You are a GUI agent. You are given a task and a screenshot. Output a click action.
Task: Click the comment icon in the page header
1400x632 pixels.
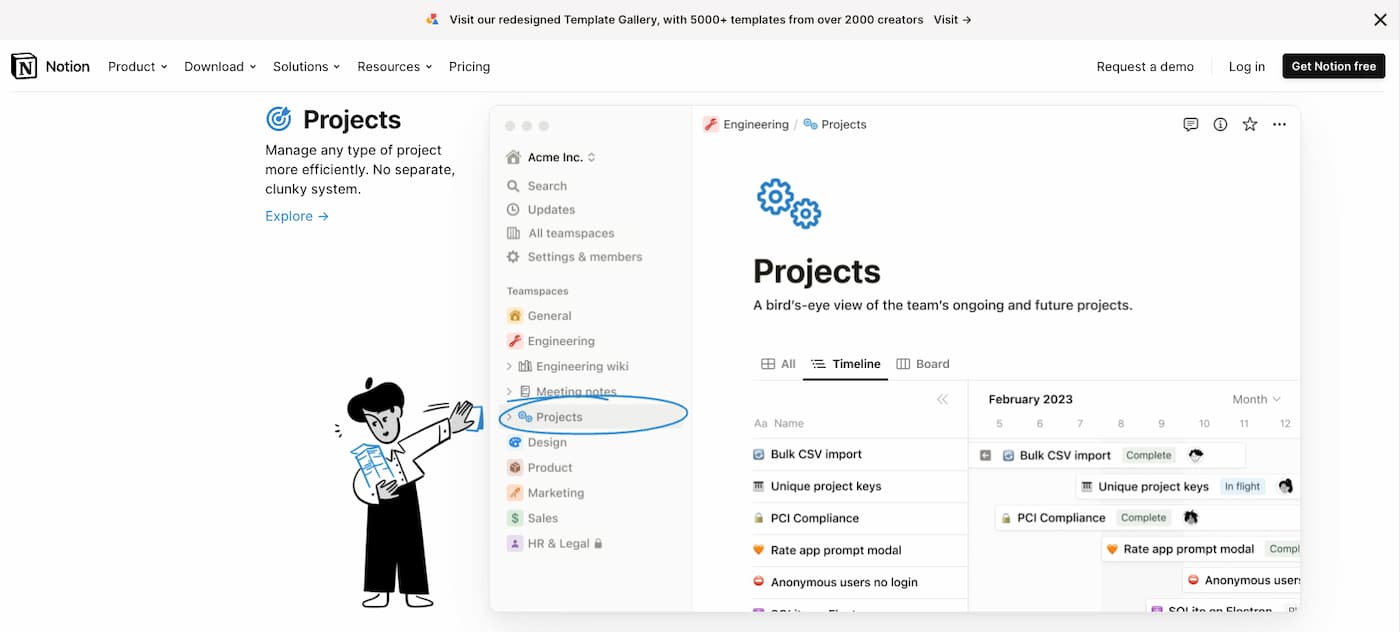tap(1190, 124)
